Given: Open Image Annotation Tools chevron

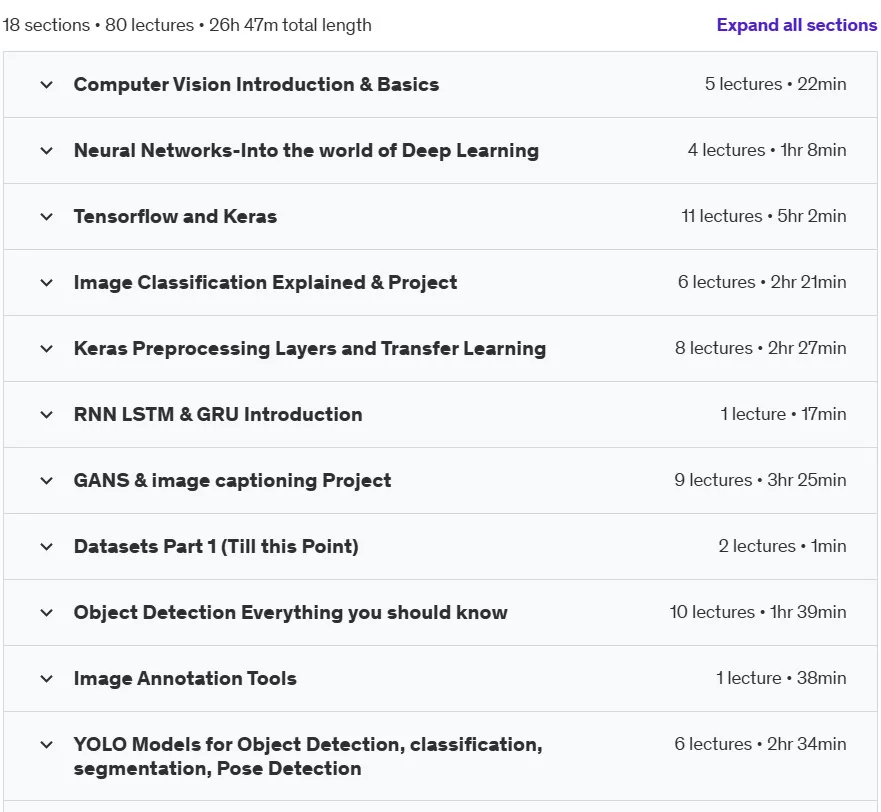Looking at the screenshot, I should [47, 679].
